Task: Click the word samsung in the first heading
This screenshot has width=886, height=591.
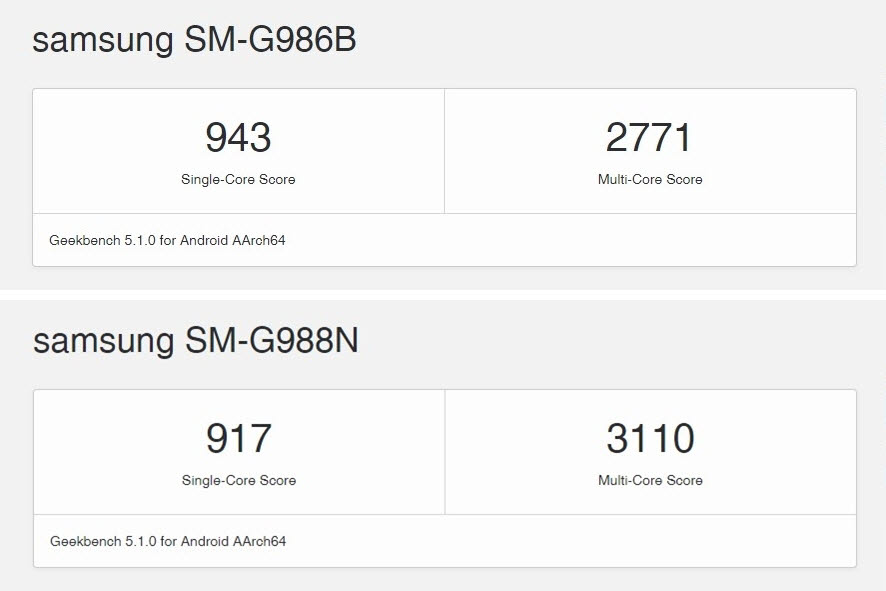Action: (103, 42)
